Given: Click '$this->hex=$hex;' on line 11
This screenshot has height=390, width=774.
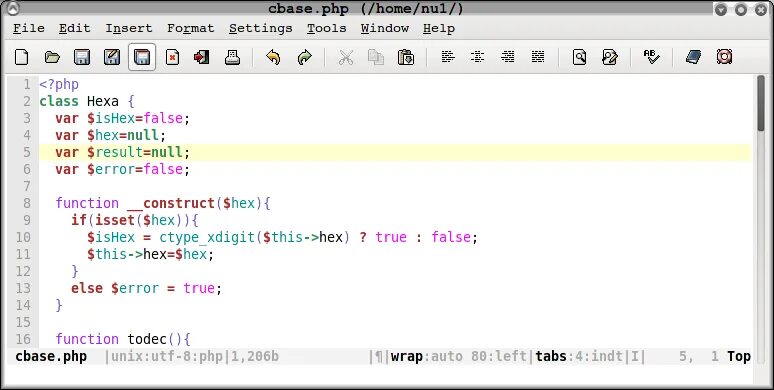Looking at the screenshot, I should point(150,254).
